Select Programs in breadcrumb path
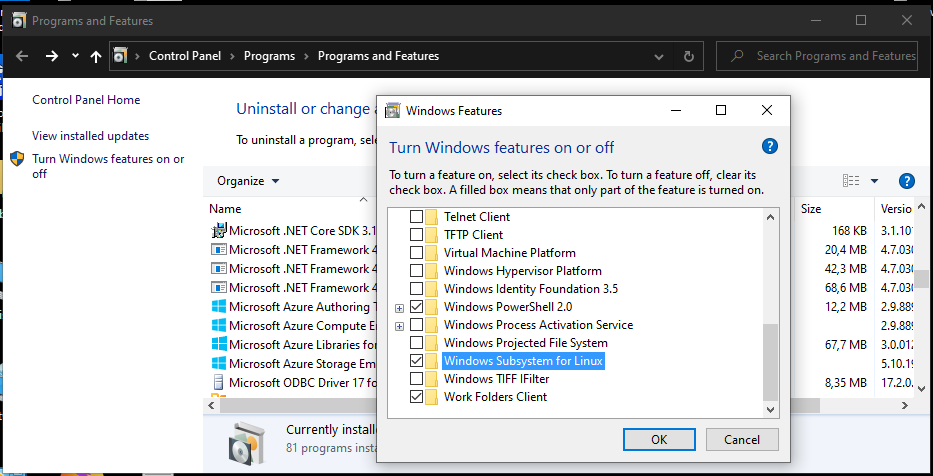 point(270,56)
